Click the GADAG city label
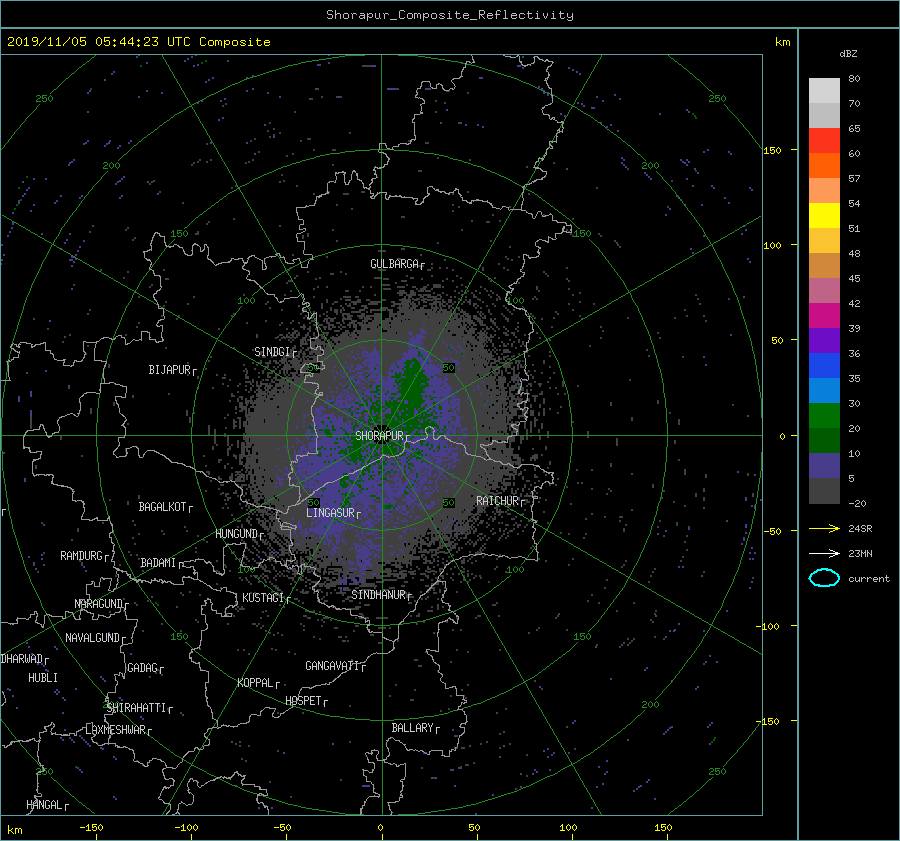 (x=142, y=668)
